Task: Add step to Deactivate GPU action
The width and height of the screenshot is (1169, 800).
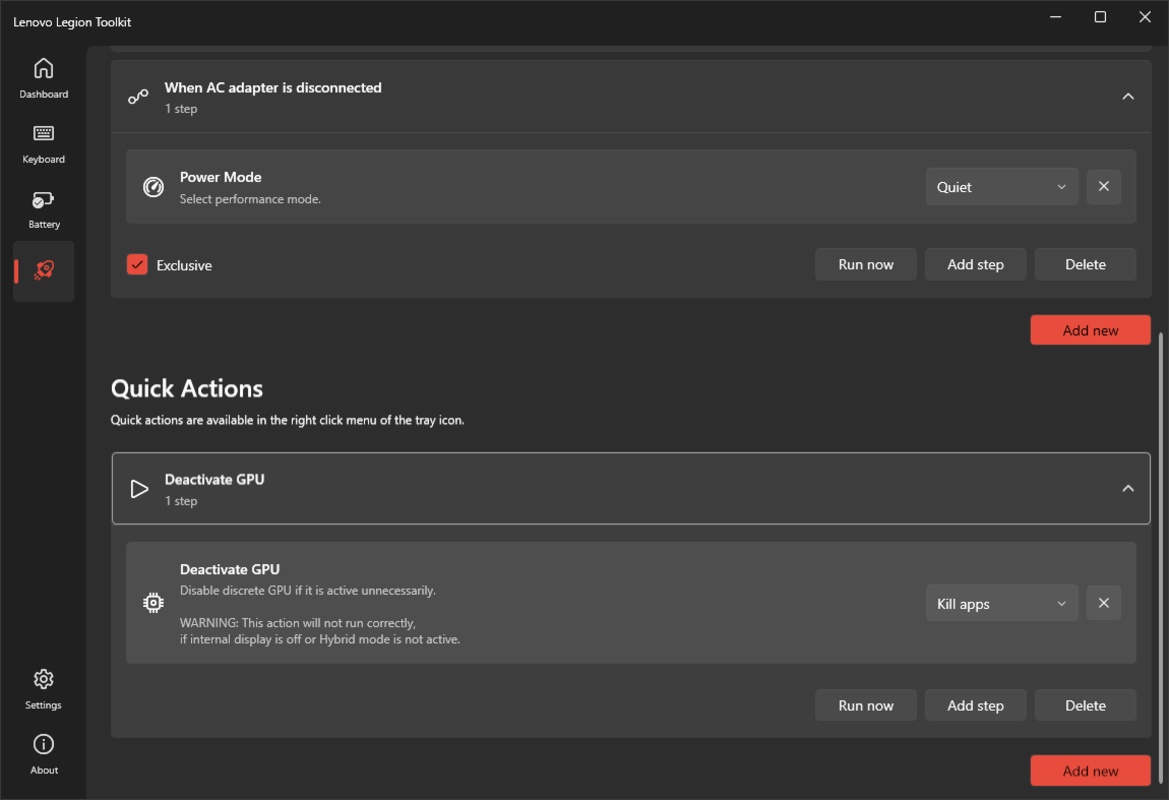Action: (975, 705)
